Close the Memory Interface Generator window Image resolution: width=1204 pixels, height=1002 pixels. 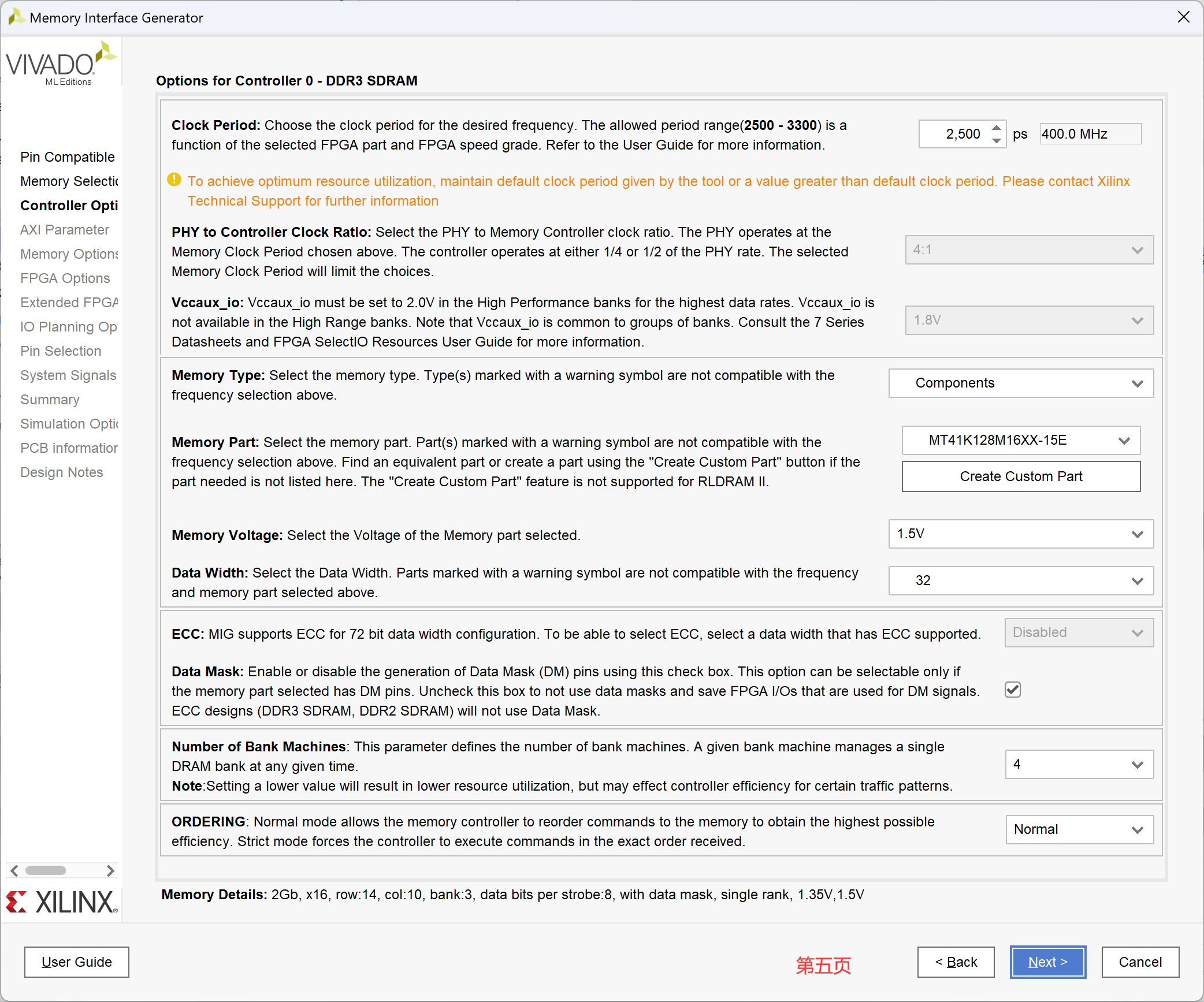click(x=1183, y=17)
